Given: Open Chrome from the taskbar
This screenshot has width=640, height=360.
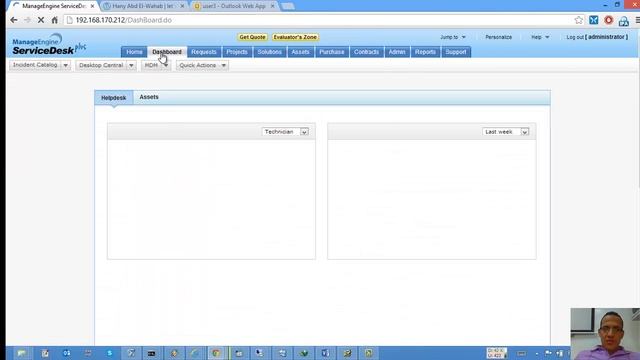Looking at the screenshot, I should point(216,353).
